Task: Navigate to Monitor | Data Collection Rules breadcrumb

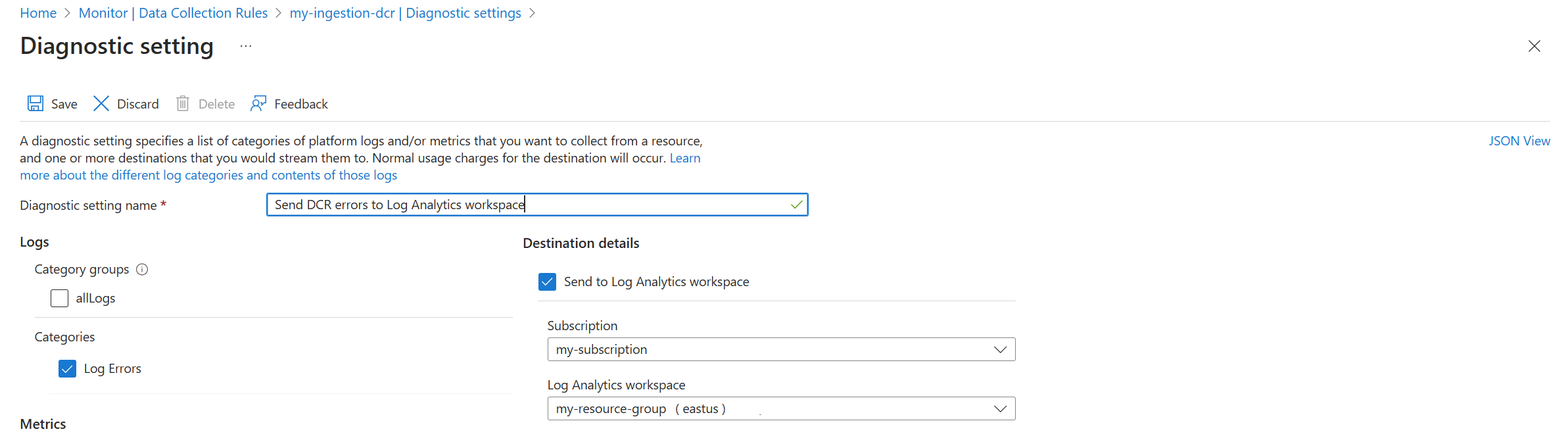Action: pyautogui.click(x=173, y=13)
